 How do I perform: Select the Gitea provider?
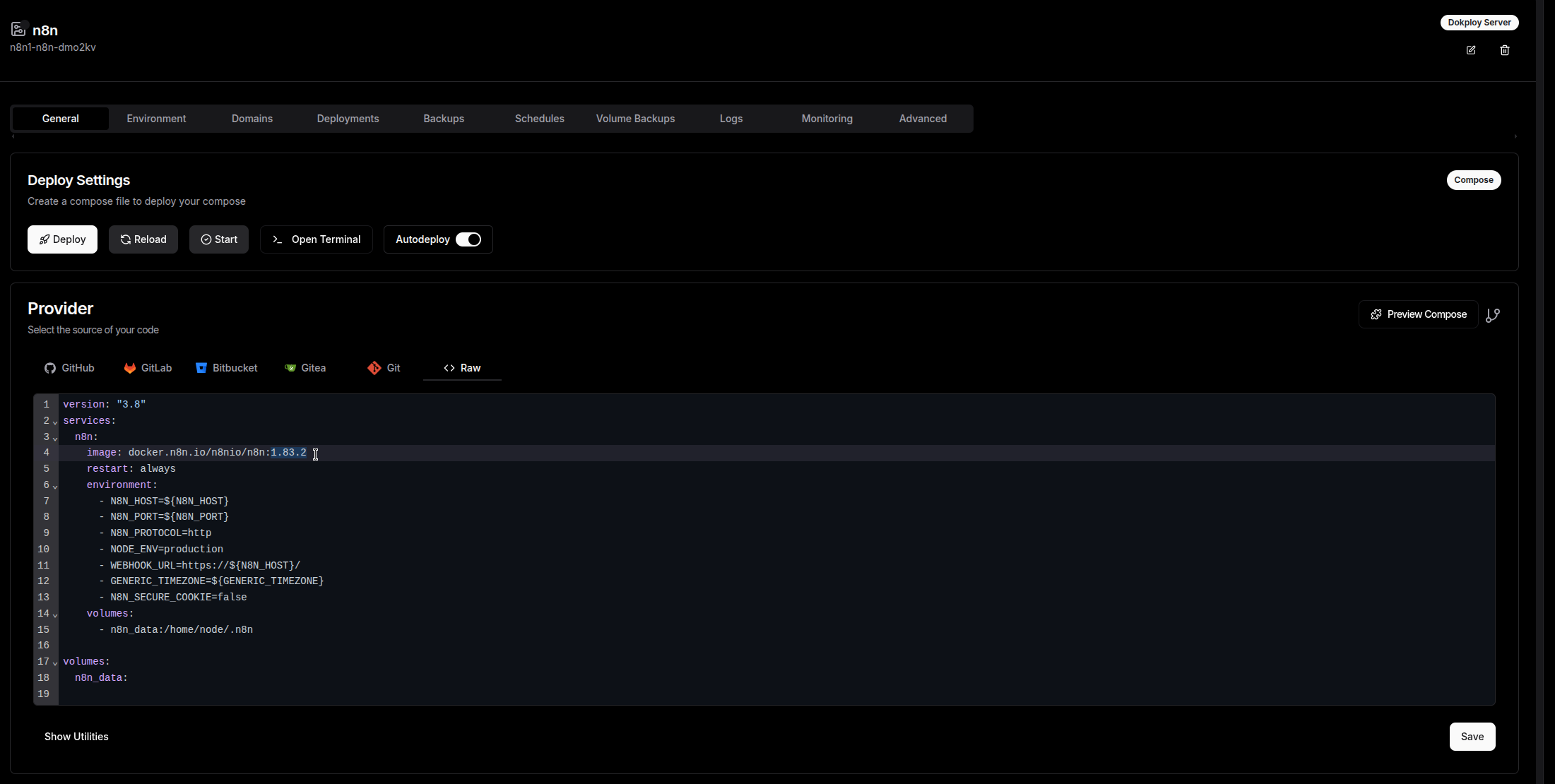(x=305, y=368)
